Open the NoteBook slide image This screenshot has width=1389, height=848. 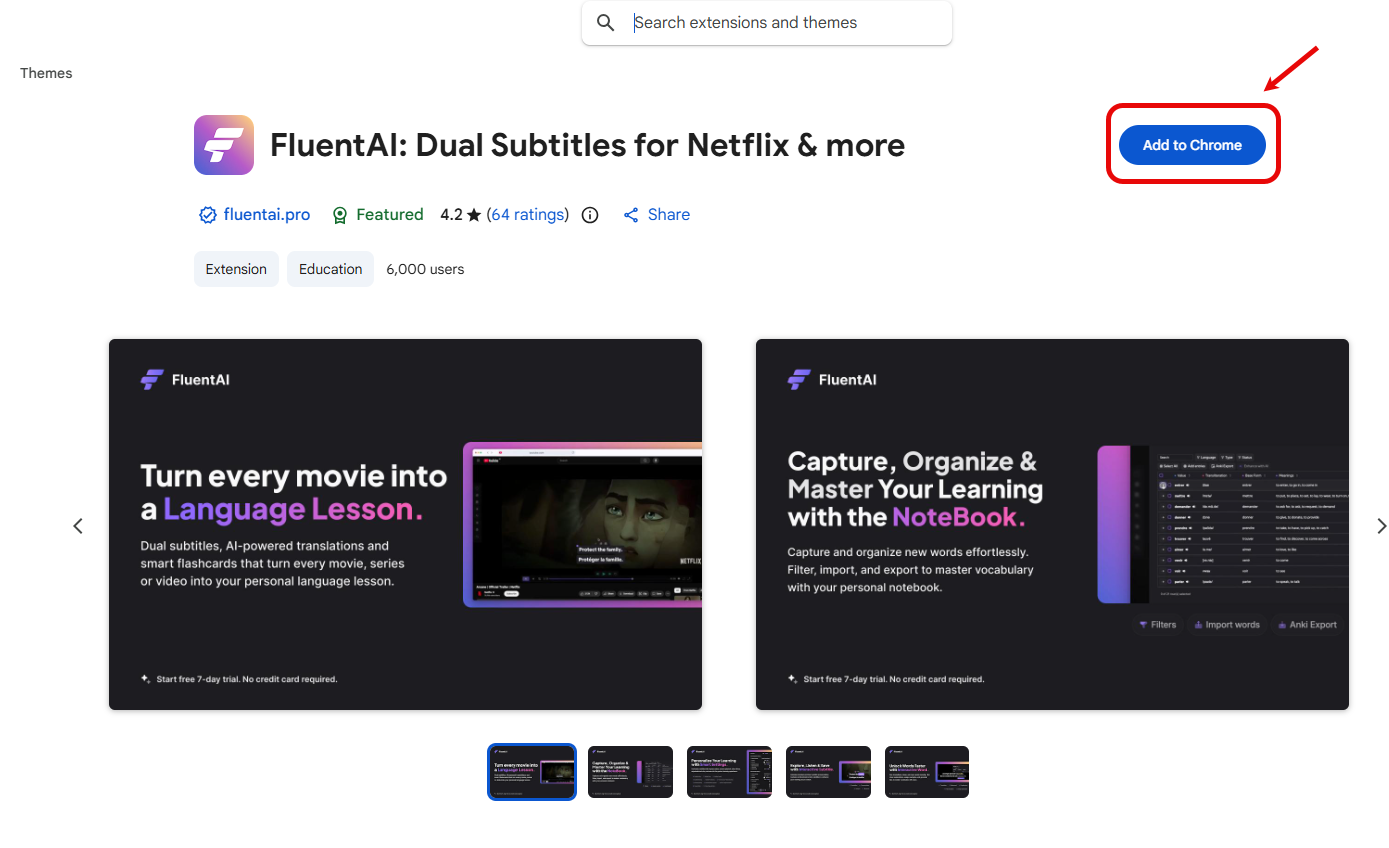[1052, 525]
